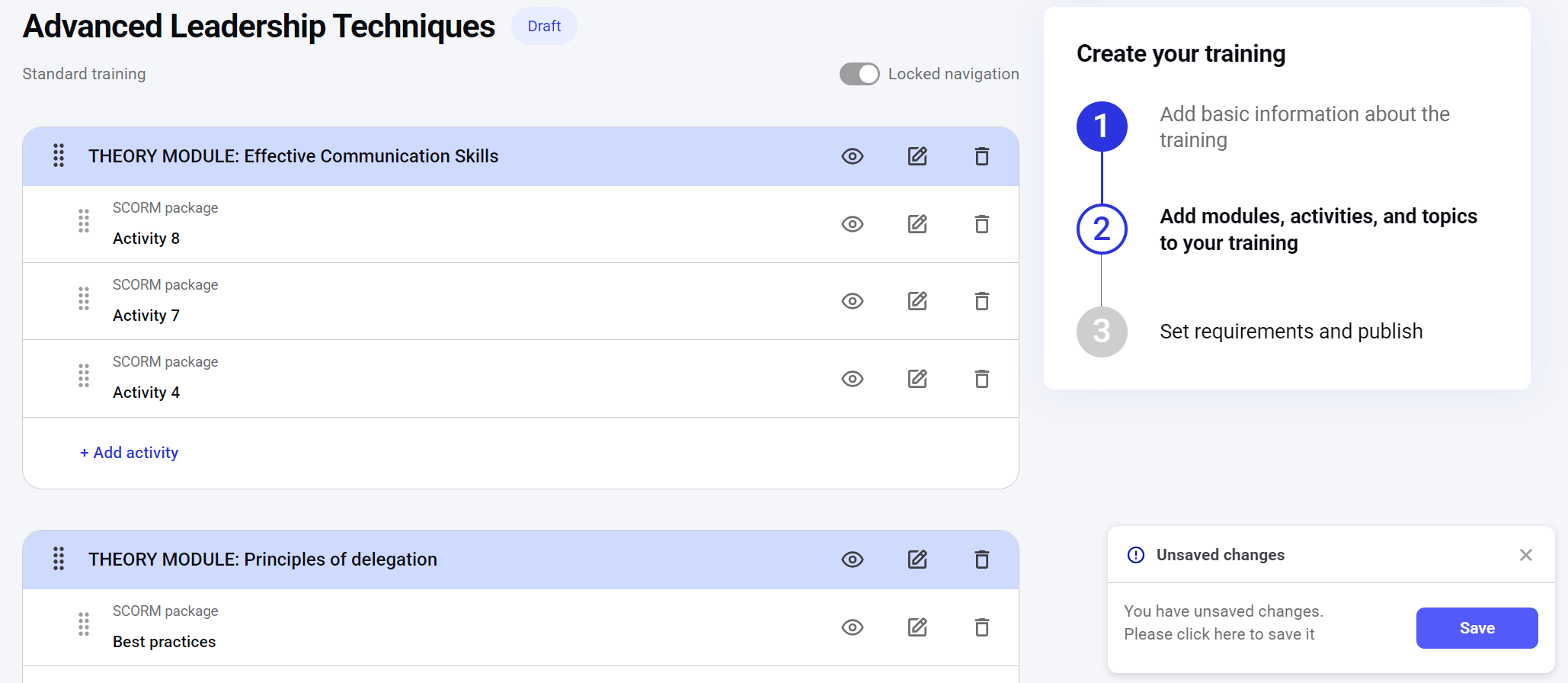The image size is (1568, 683).
Task: Edit Activity 4
Action: pyautogui.click(x=917, y=379)
